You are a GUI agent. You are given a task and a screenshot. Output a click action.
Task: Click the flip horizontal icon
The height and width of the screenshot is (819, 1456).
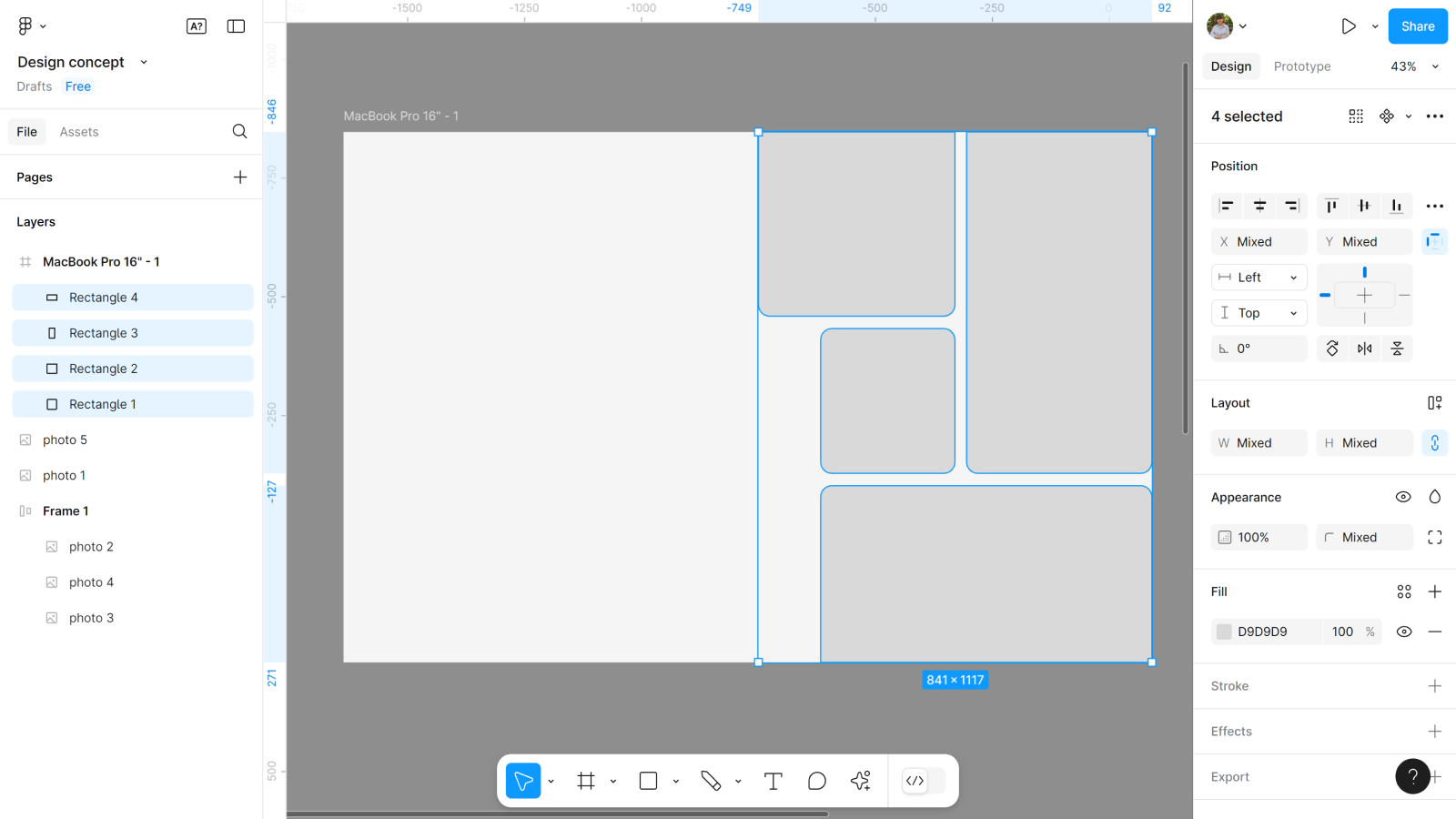click(x=1364, y=349)
